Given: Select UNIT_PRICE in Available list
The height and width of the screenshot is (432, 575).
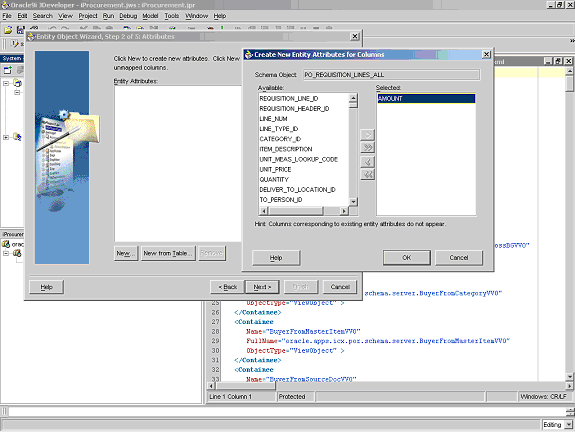Looking at the screenshot, I should tap(275, 169).
